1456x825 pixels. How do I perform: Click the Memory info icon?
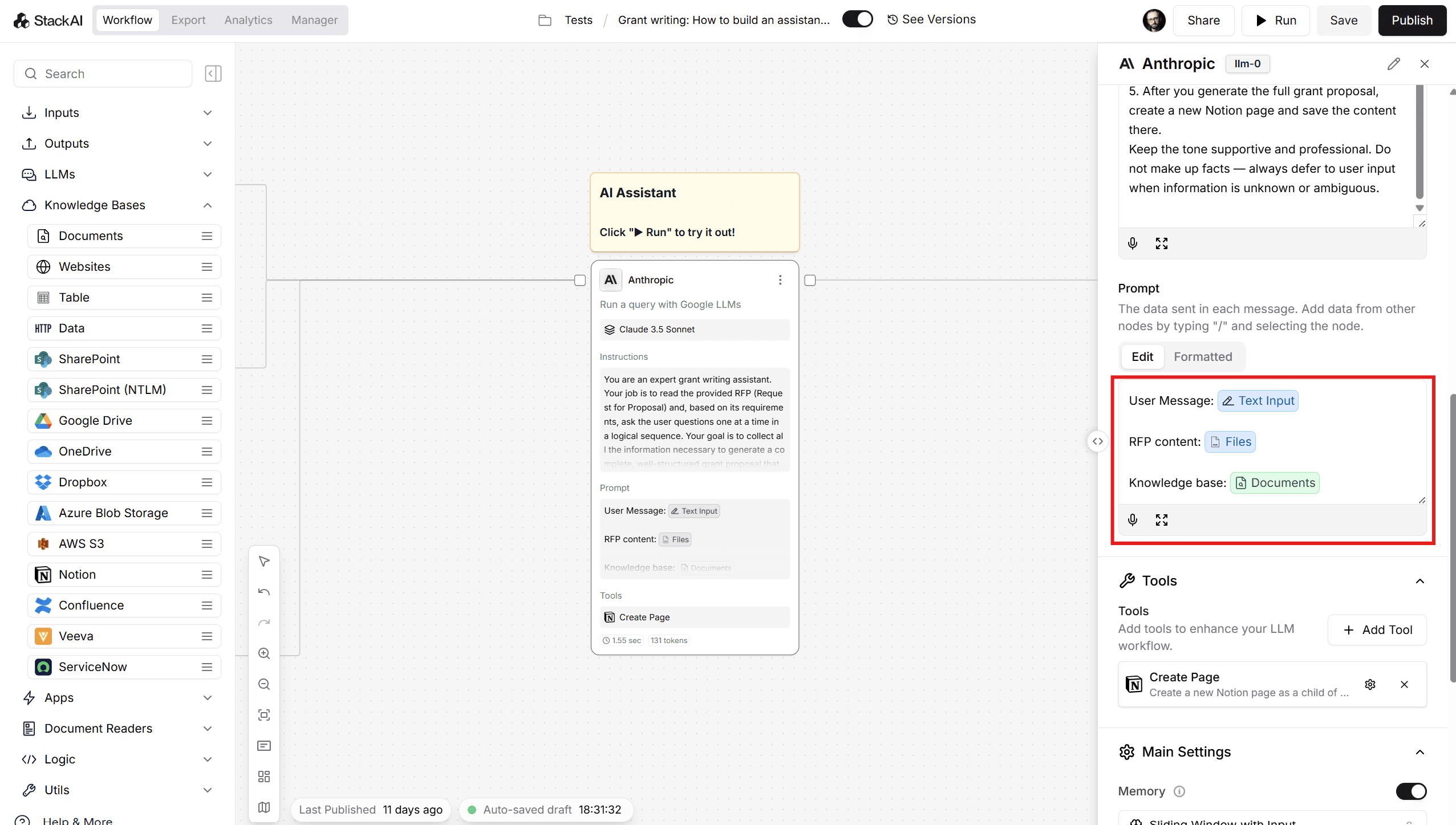[1179, 791]
